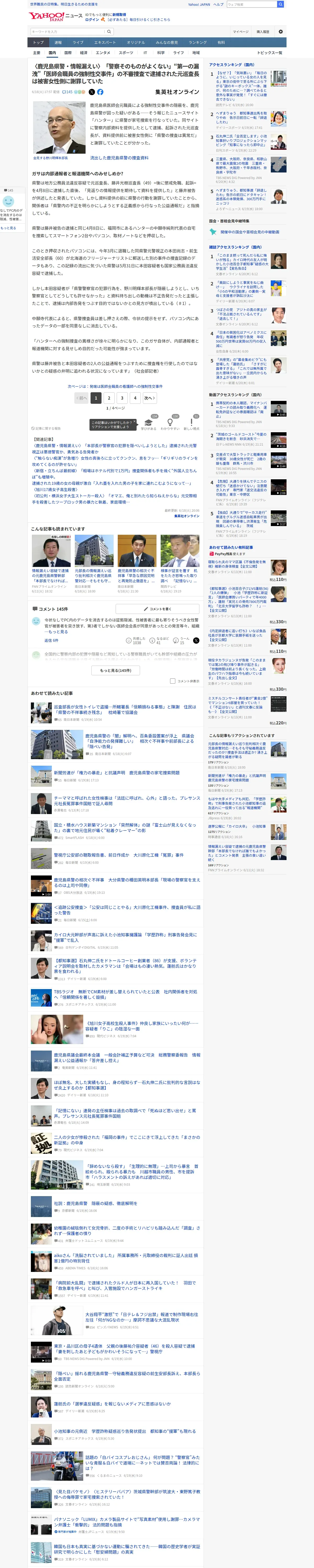Screen dimensions: 314x1568
Task: Open related link 〈新宿・立ちんぼ最前線〉
Action: (115, 473)
